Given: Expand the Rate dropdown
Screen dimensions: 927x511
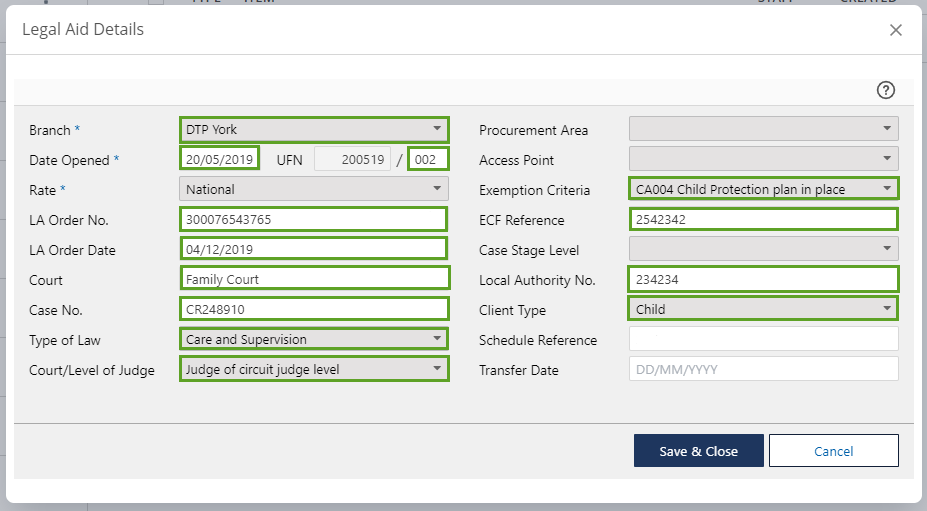Looking at the screenshot, I should pyautogui.click(x=314, y=189).
